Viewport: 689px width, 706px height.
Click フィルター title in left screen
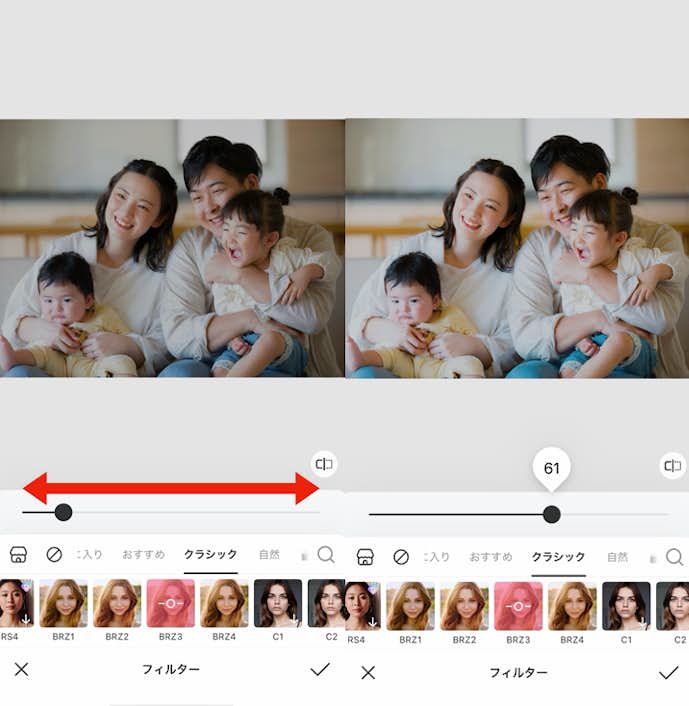pyautogui.click(x=171, y=670)
